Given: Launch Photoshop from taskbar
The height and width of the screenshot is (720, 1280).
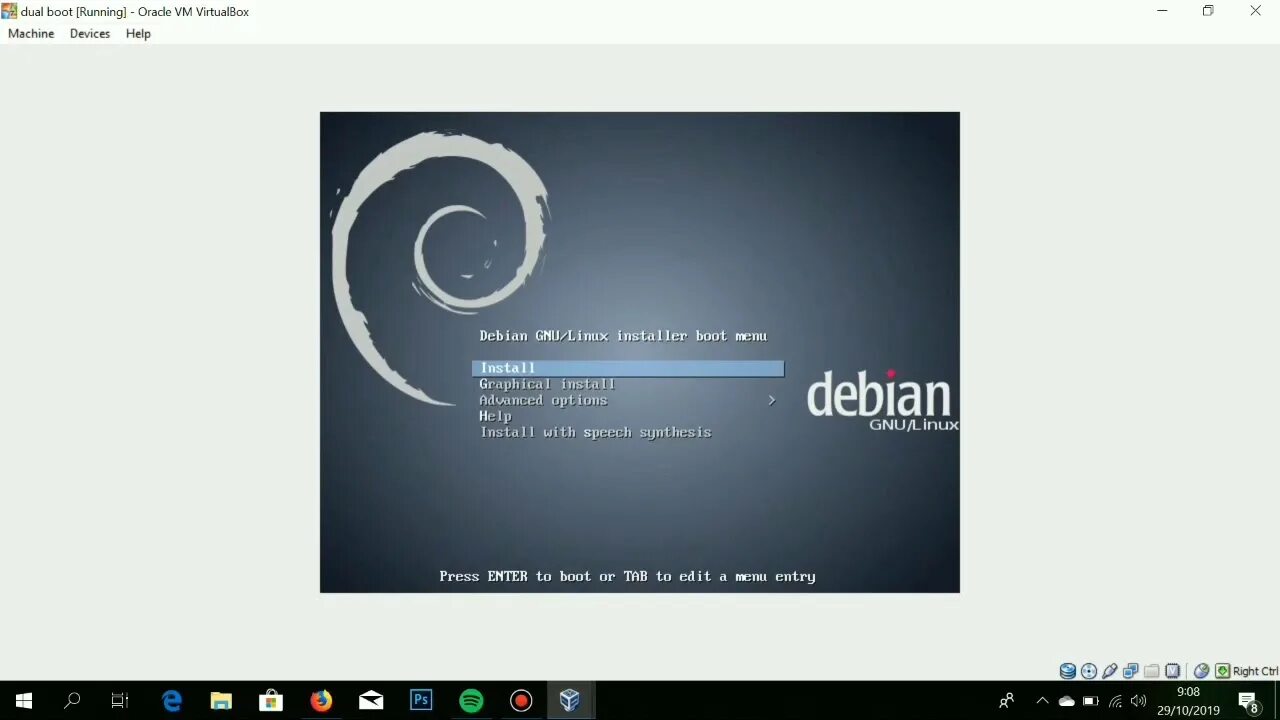Looking at the screenshot, I should point(421,700).
